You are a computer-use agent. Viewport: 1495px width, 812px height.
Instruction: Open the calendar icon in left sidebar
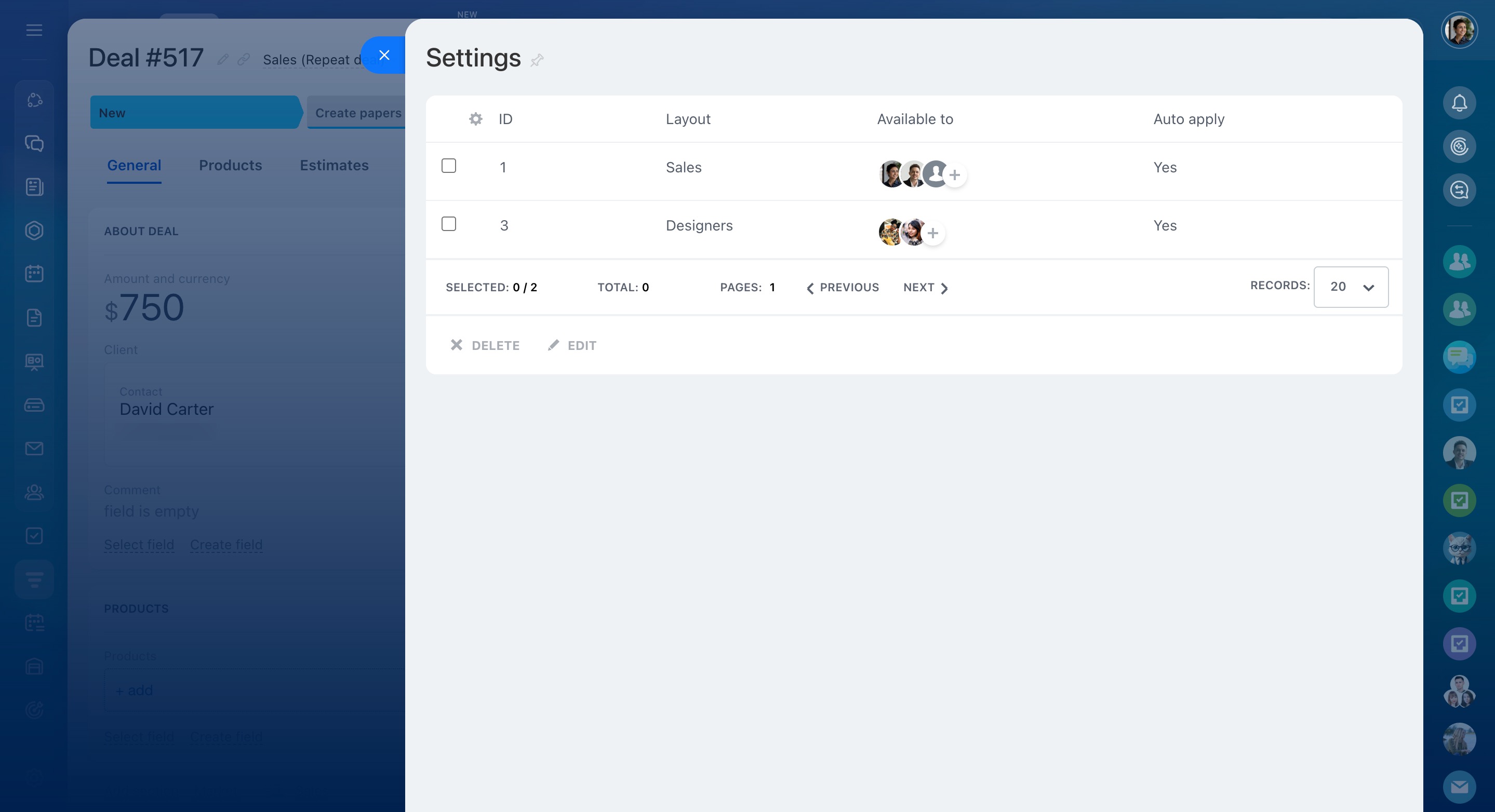click(x=34, y=274)
